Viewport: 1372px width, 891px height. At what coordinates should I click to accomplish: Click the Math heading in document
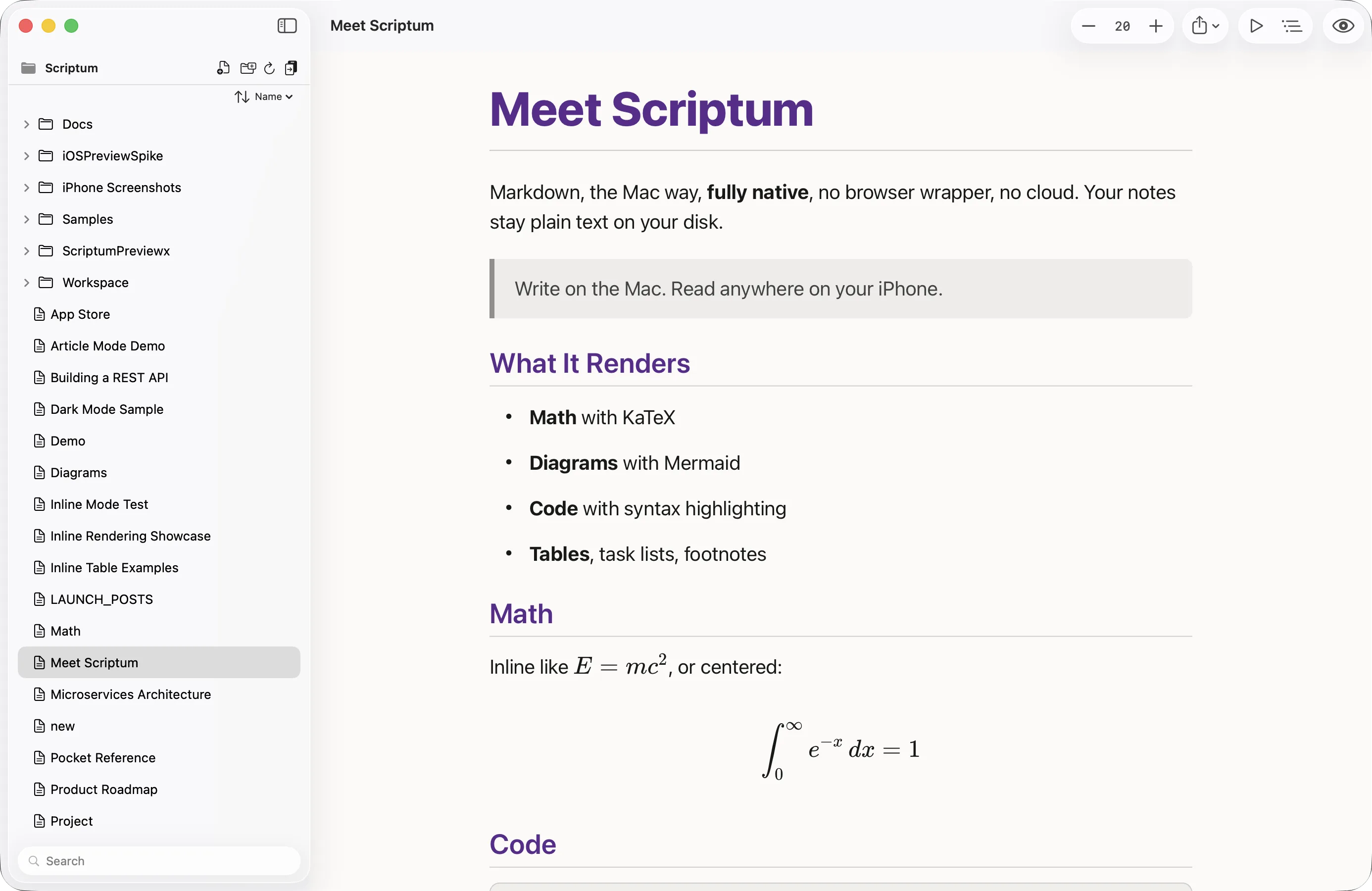521,614
